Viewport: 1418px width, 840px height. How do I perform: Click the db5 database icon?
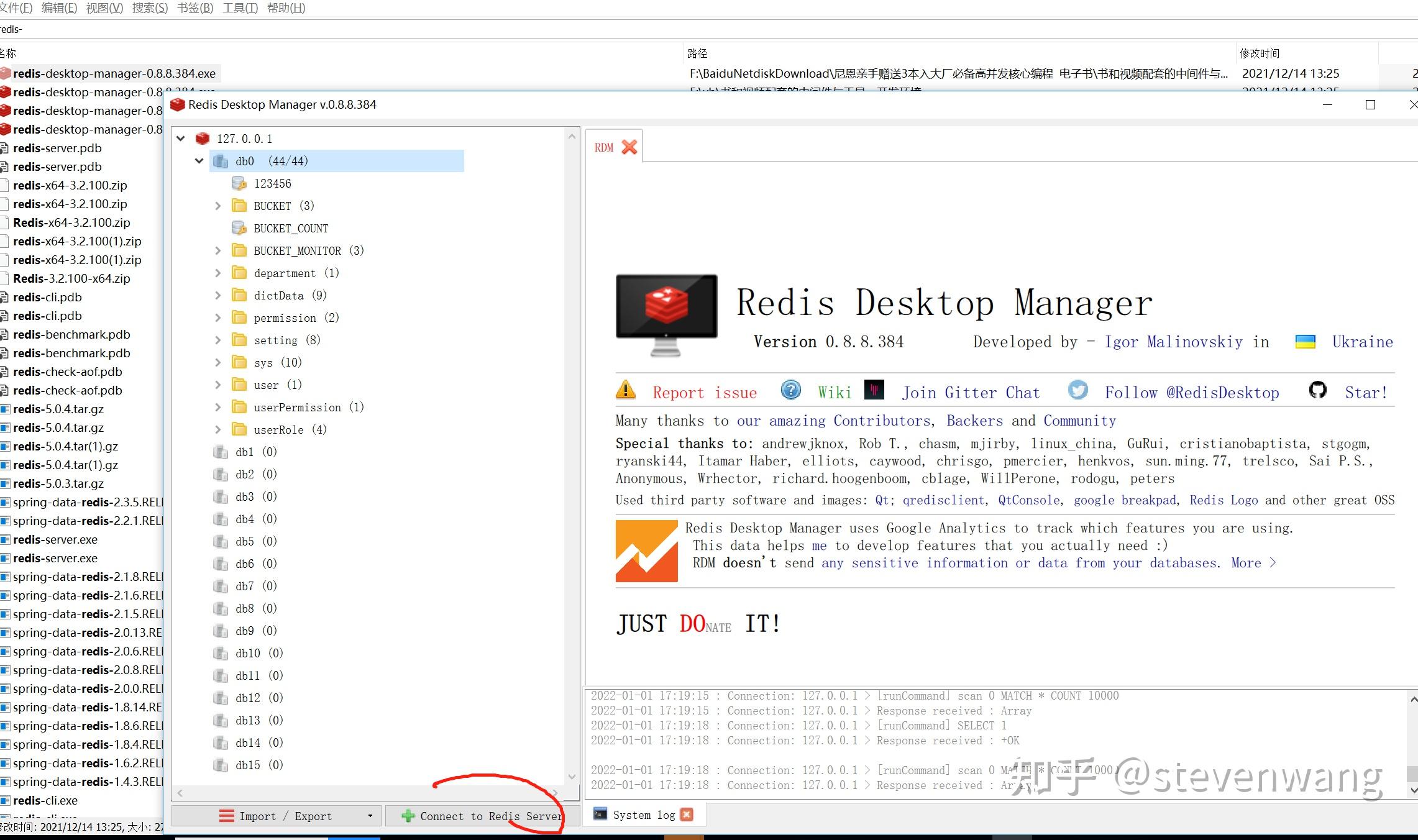(x=220, y=541)
